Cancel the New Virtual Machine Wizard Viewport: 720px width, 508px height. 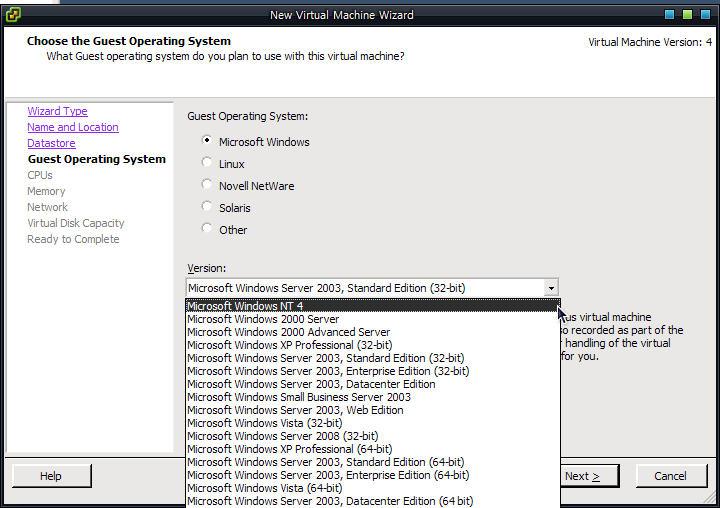point(671,476)
